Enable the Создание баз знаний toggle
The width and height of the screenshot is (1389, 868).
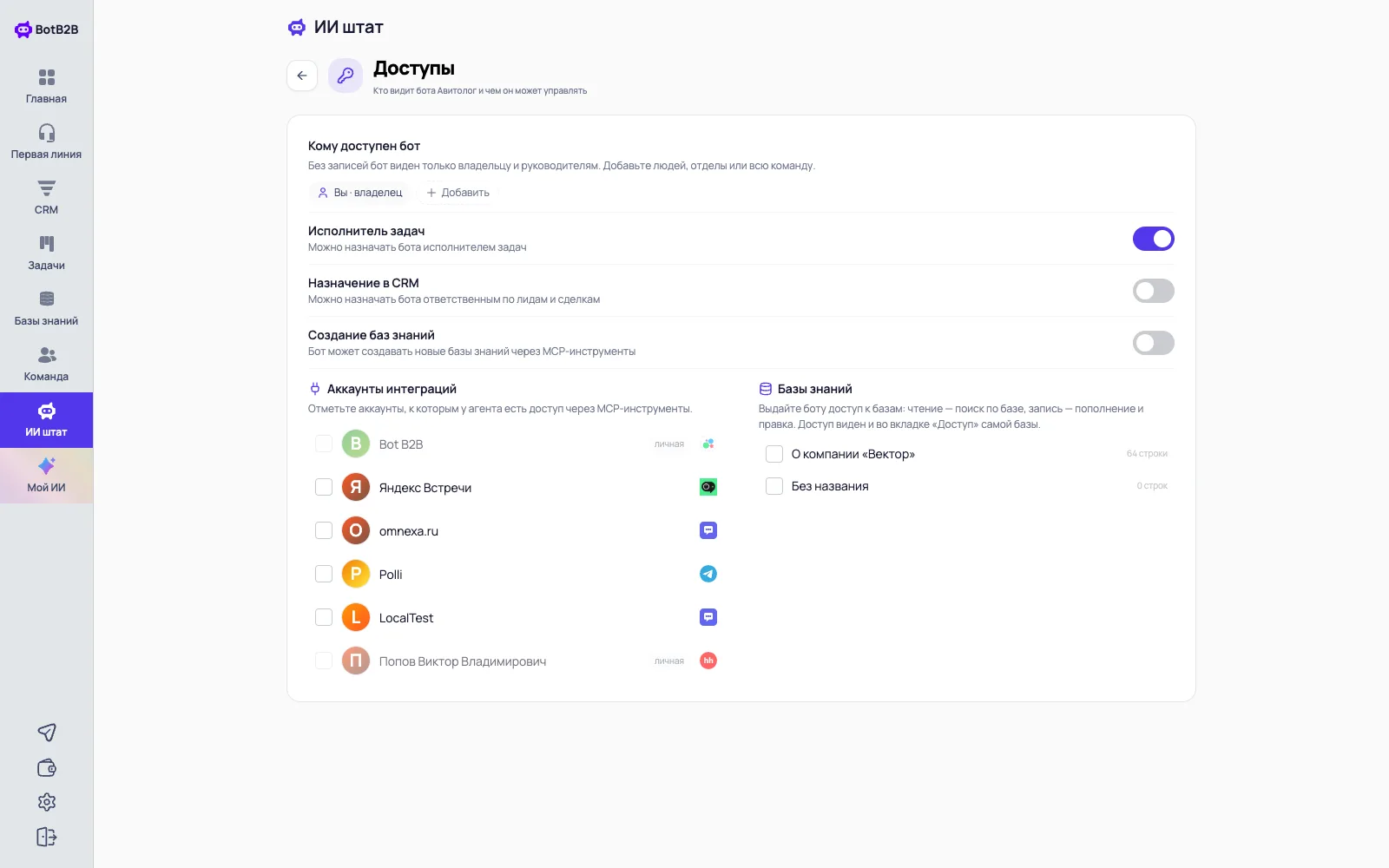(1153, 343)
